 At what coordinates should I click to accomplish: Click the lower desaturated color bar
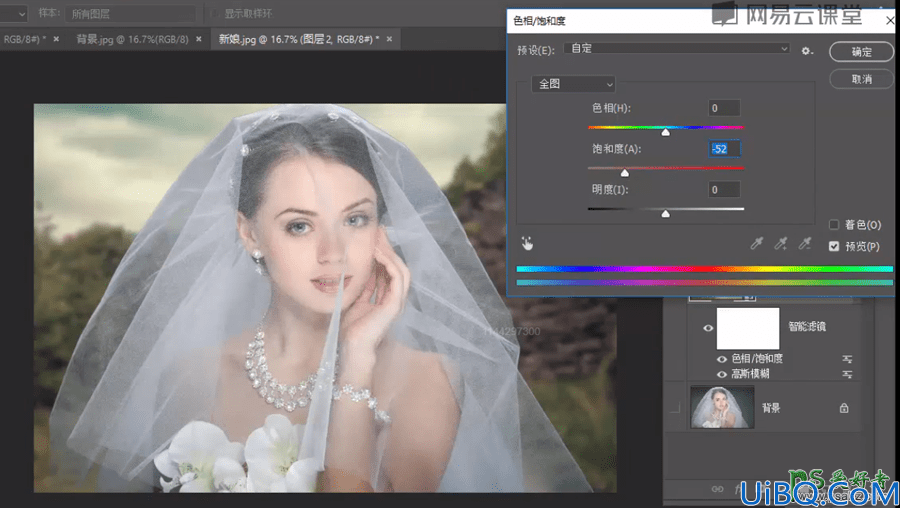tap(705, 282)
